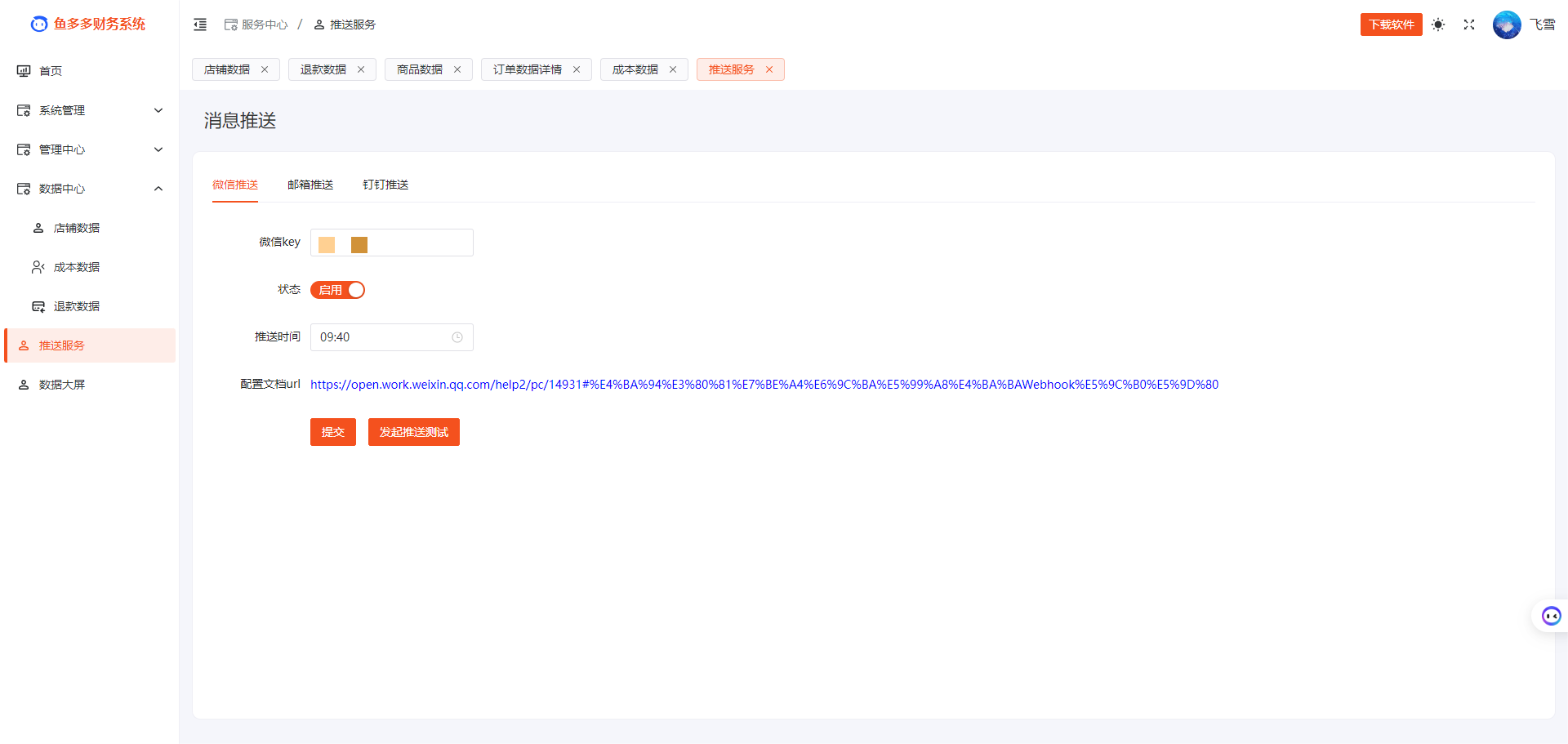Expand the 管理中心 menu
1568x744 pixels.
pyautogui.click(x=90, y=149)
